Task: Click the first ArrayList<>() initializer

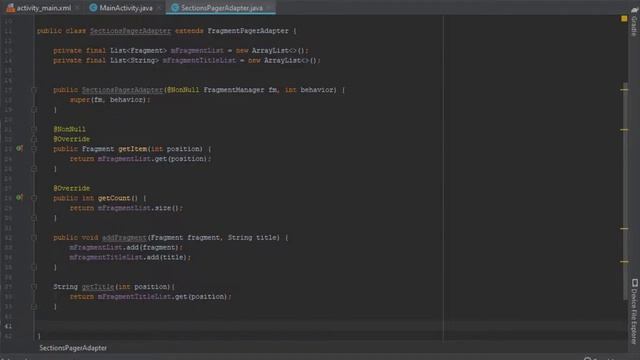Action: coord(278,50)
